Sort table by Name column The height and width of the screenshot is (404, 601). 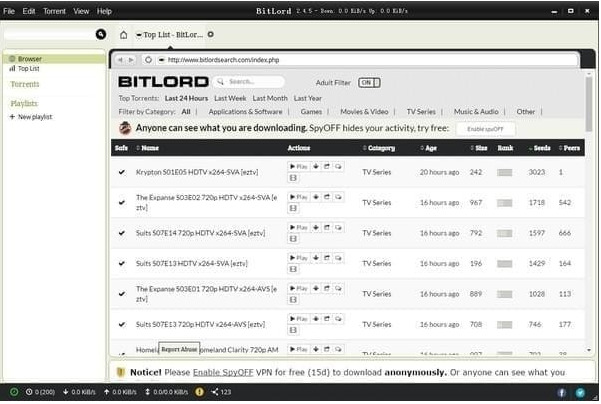point(147,148)
